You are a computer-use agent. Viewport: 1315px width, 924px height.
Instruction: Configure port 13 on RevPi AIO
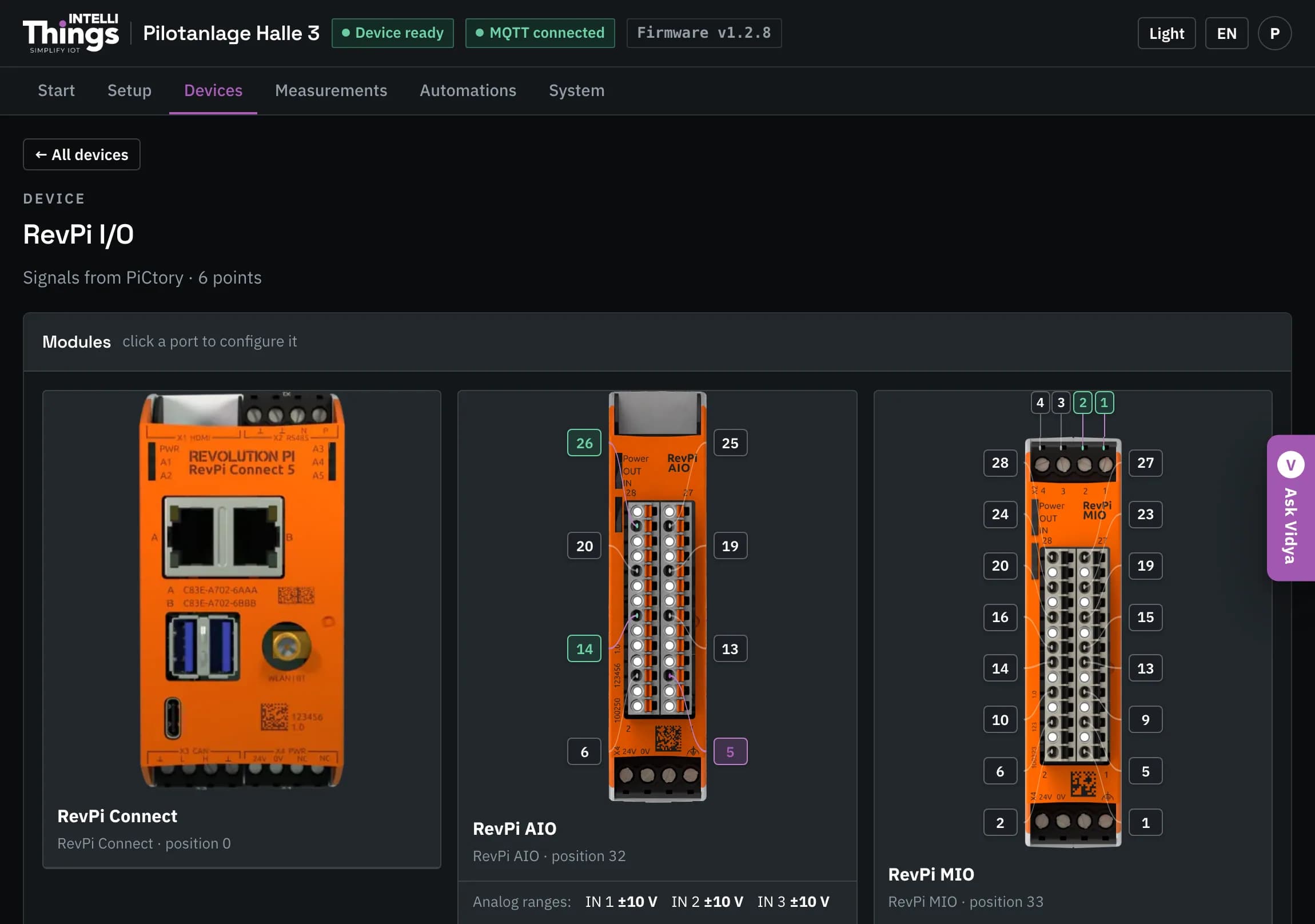(730, 648)
